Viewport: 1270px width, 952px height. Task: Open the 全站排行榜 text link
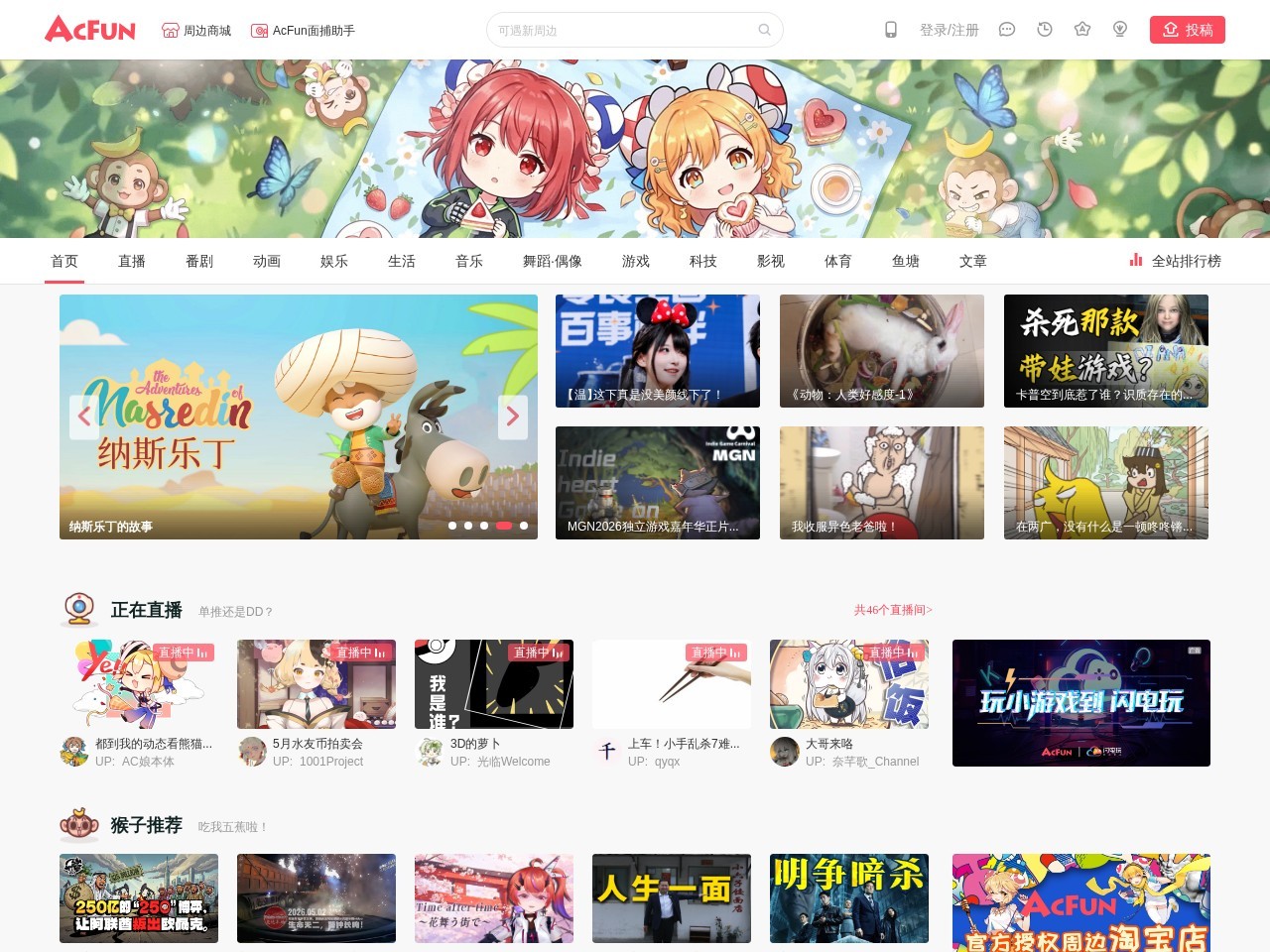coord(1187,261)
